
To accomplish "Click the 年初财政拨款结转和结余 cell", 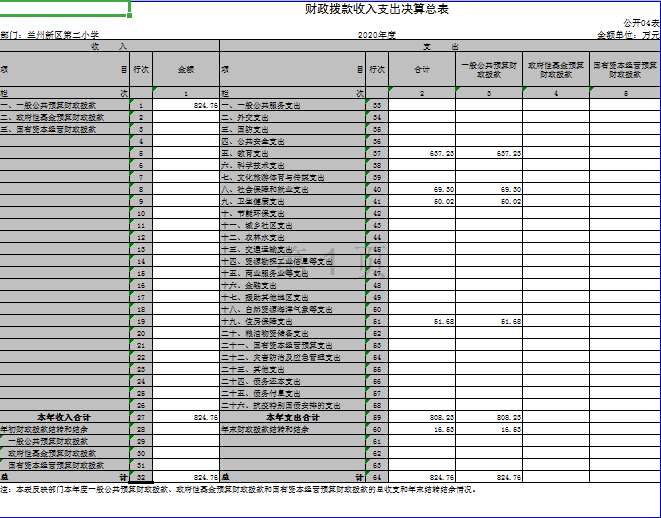I will [x=48, y=428].
